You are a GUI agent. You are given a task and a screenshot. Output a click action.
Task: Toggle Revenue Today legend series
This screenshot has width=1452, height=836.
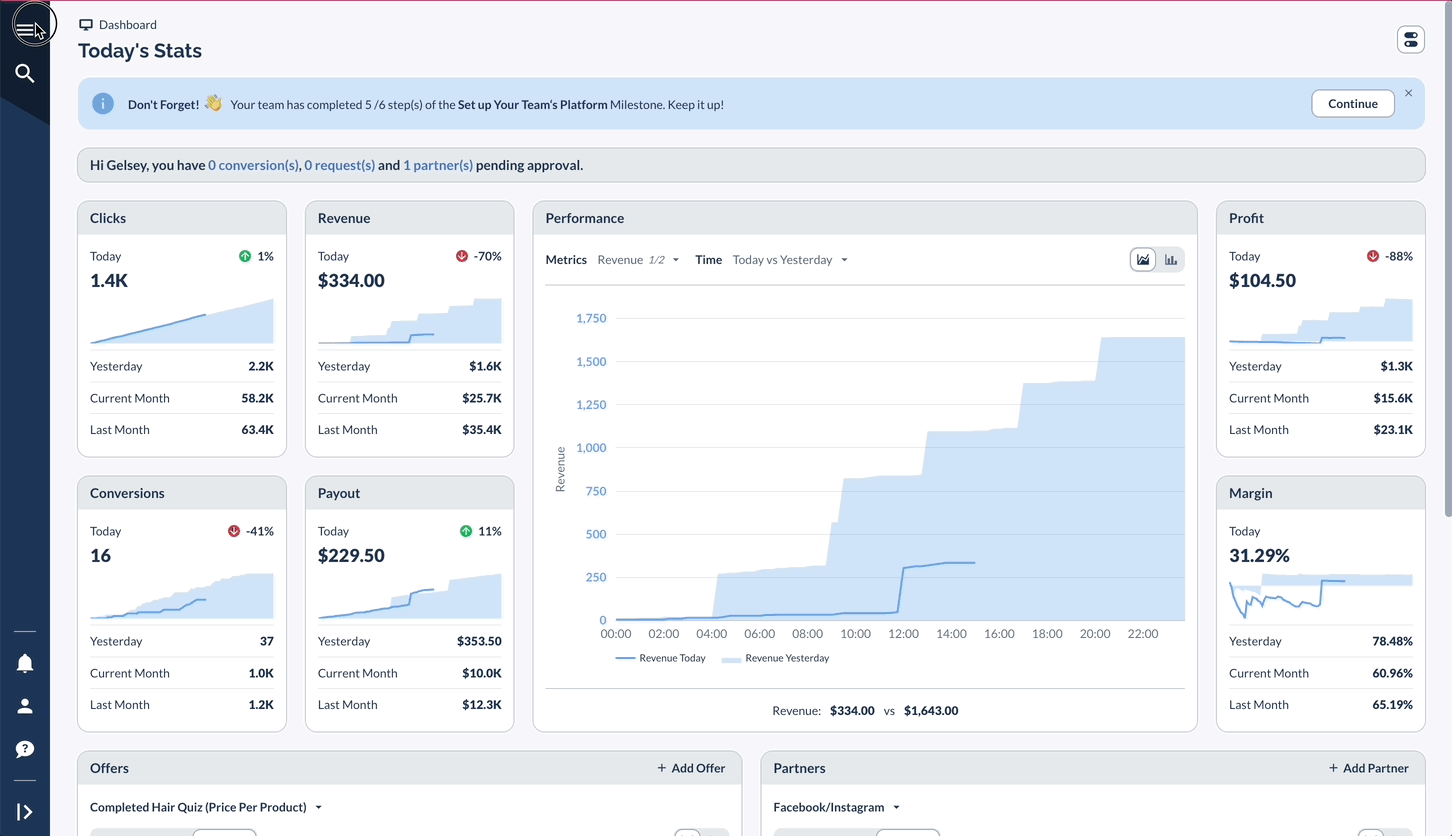[x=660, y=658]
